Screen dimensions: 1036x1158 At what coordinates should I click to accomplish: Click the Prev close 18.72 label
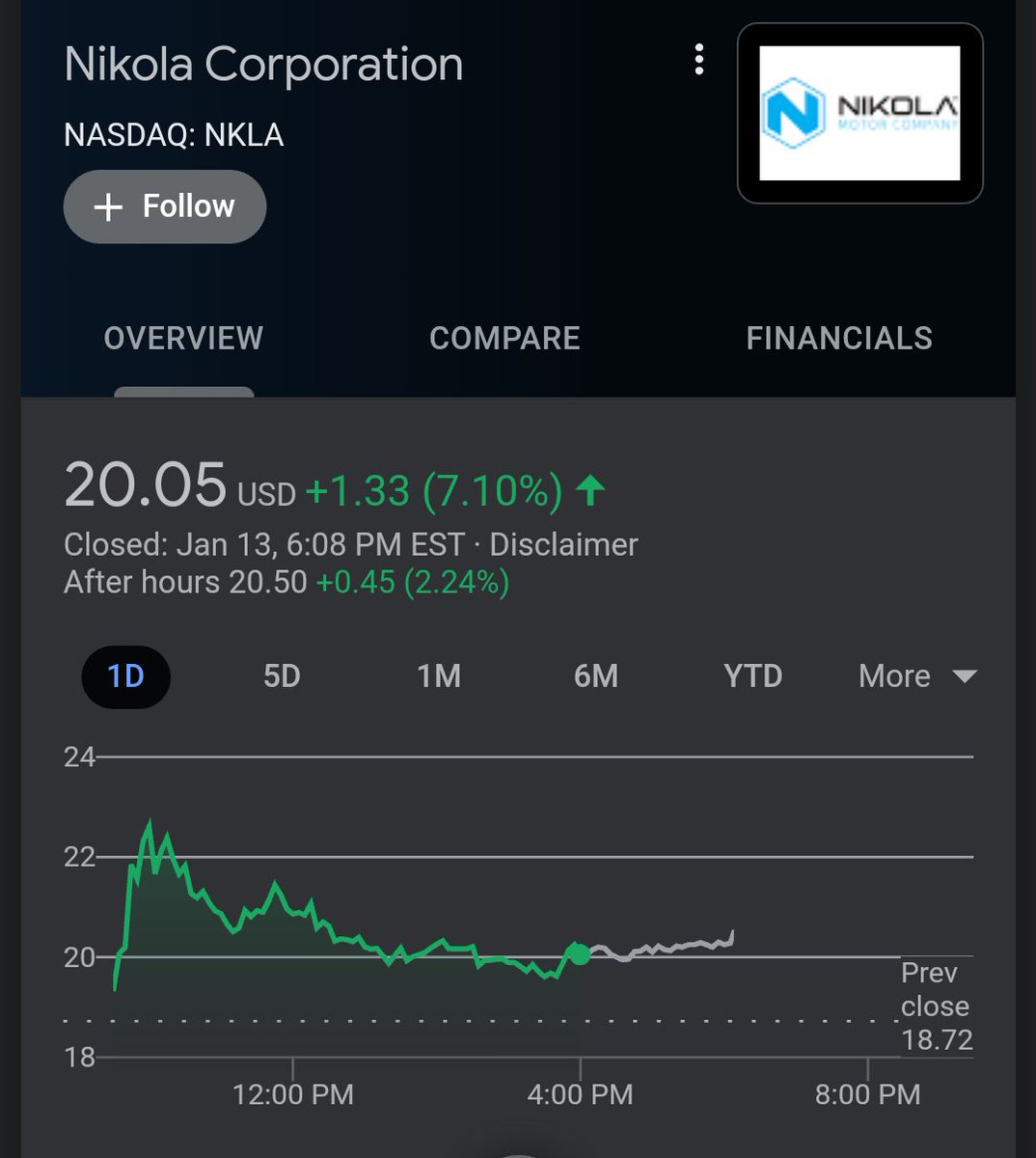click(x=936, y=1006)
